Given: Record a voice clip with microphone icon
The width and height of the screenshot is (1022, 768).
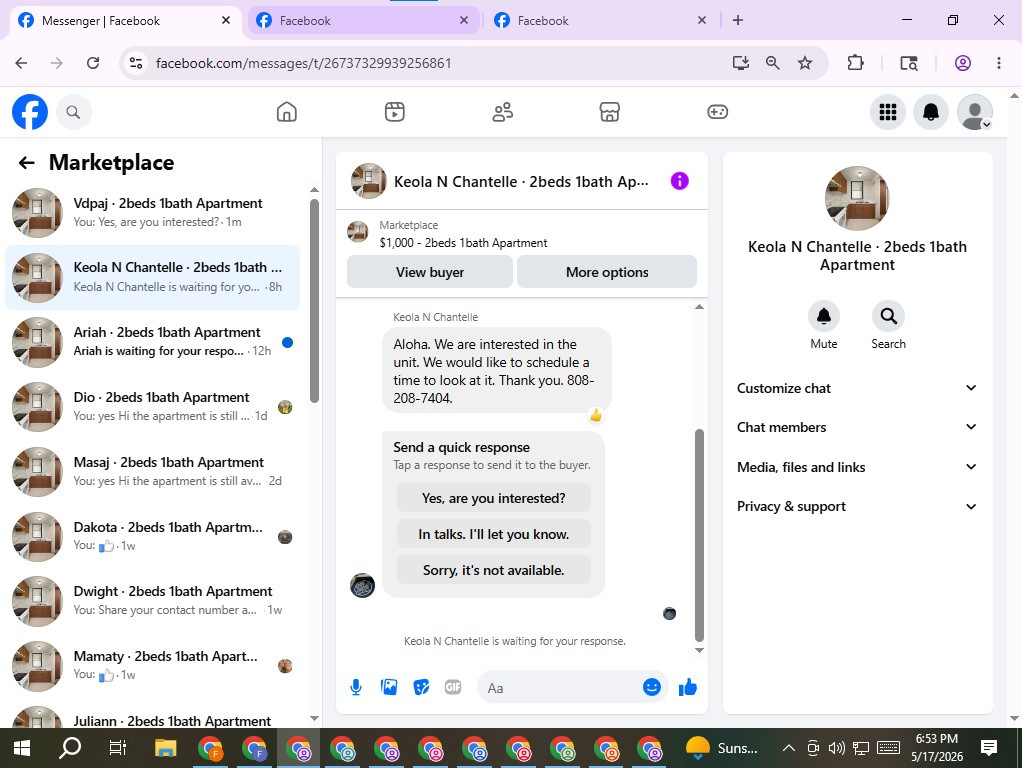Looking at the screenshot, I should 355,687.
